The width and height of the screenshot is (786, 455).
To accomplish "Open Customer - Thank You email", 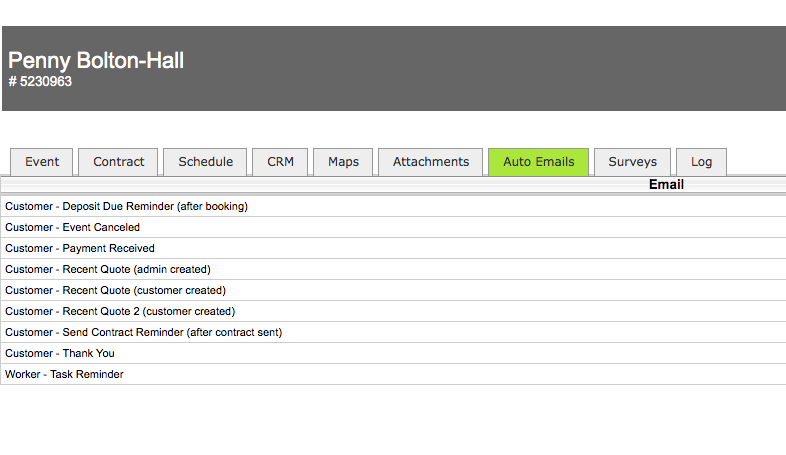I will point(60,354).
